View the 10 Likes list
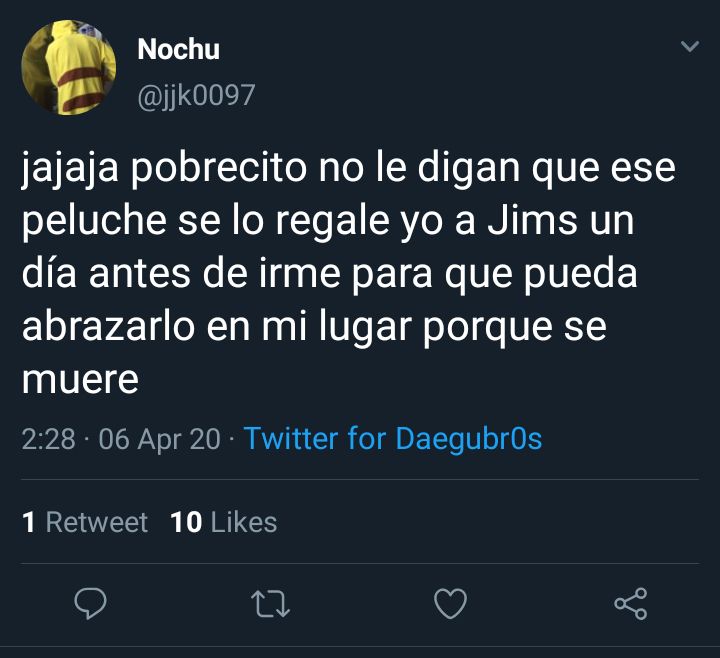Image resolution: width=720 pixels, height=658 pixels. click(224, 522)
